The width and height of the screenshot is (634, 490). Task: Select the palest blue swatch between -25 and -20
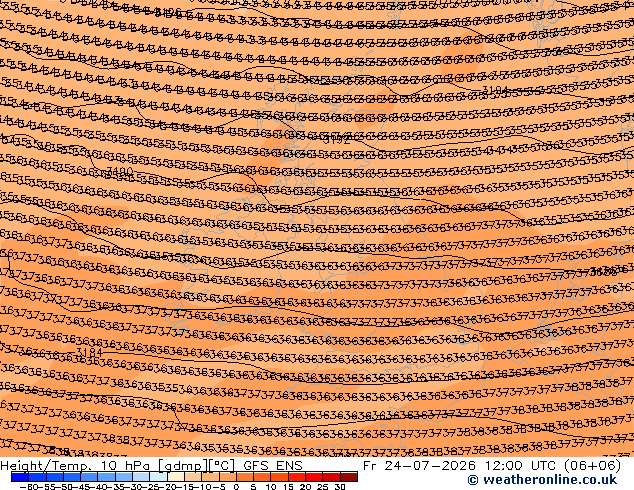(x=158, y=477)
